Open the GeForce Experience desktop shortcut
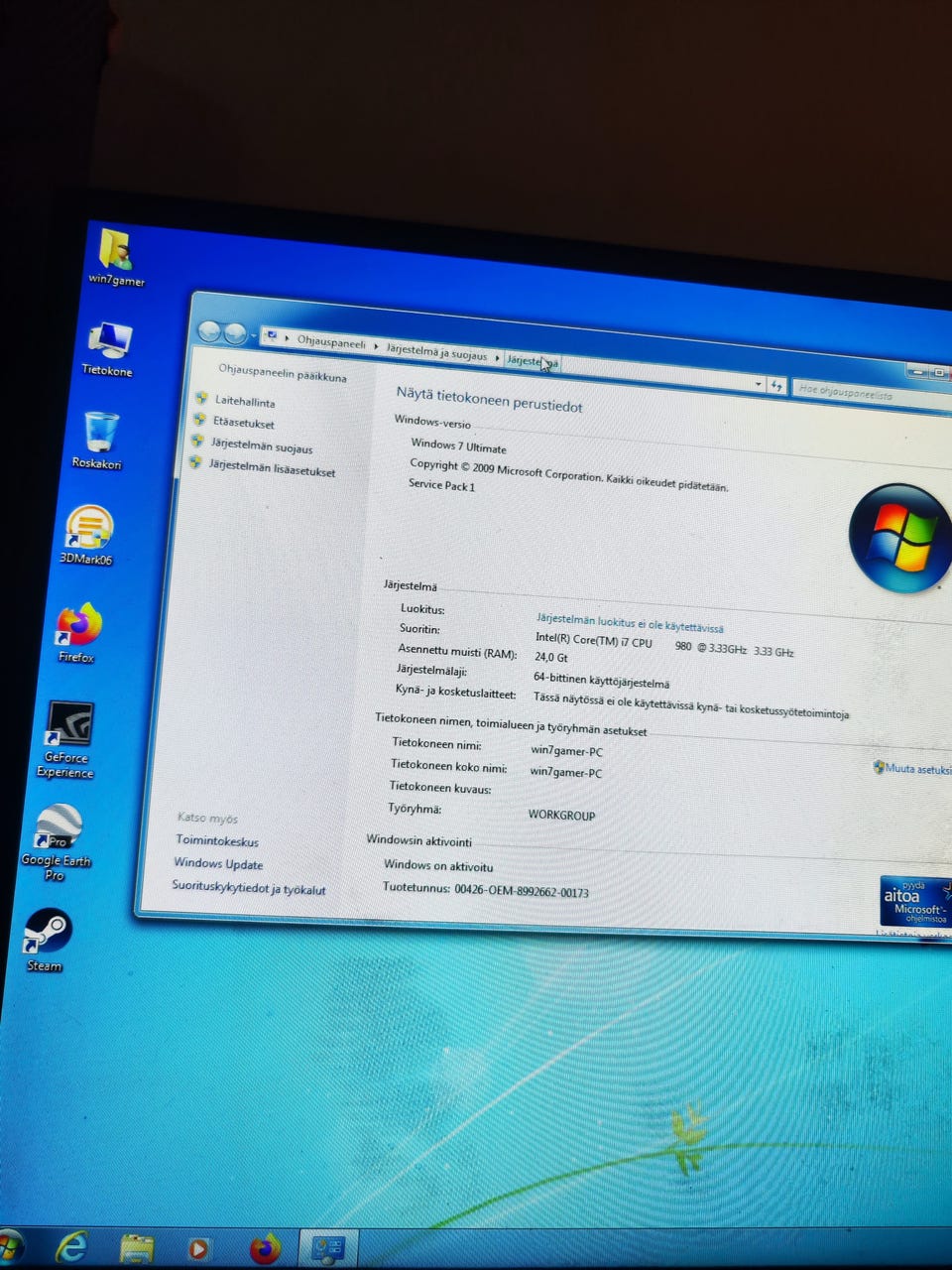The width and height of the screenshot is (952, 1270). tap(68, 739)
